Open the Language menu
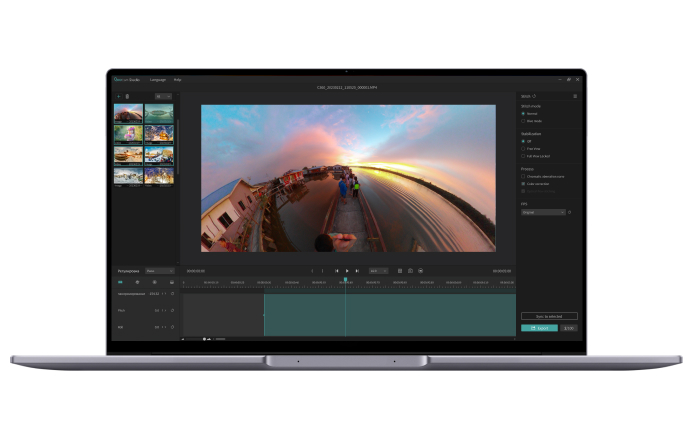Viewport: 700px width, 440px height. click(x=158, y=79)
